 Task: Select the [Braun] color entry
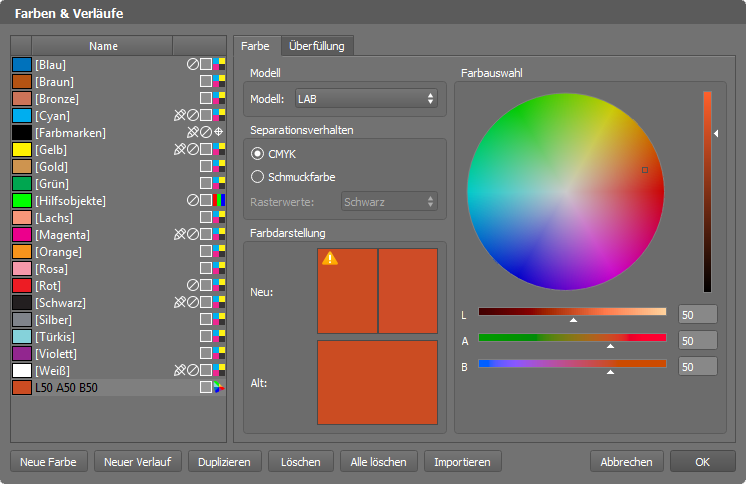pyautogui.click(x=118, y=81)
